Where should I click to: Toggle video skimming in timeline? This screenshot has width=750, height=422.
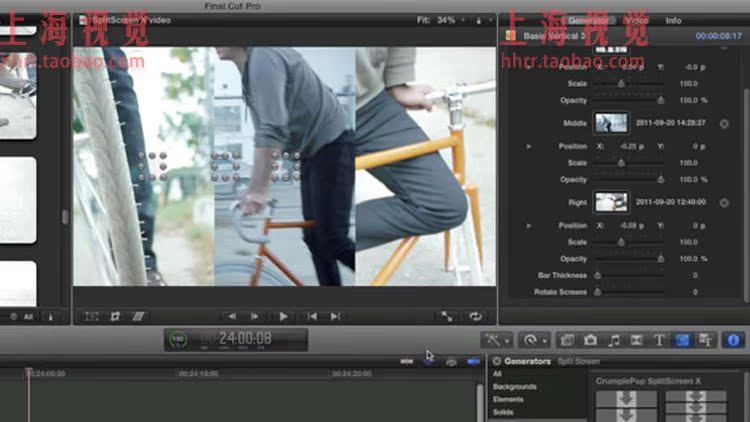point(407,362)
